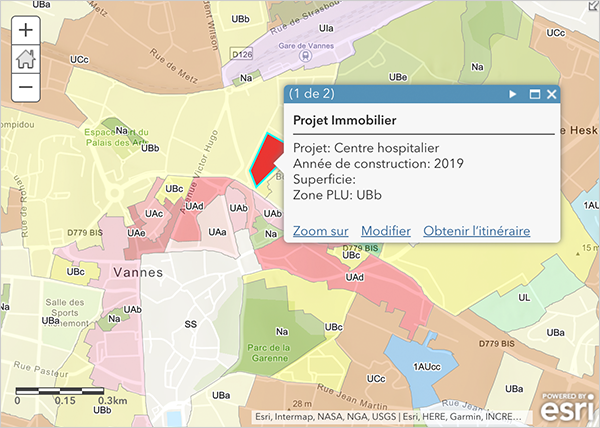Click the popup title Projet Immobilier
600x428 pixels.
coord(345,120)
